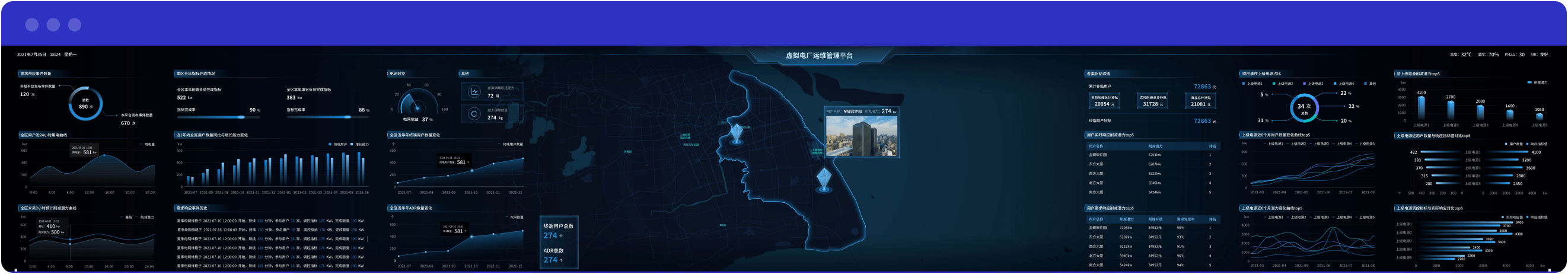Toggle the 其他 legend in source share chart
The image size is (1568, 274).
tap(1369, 84)
